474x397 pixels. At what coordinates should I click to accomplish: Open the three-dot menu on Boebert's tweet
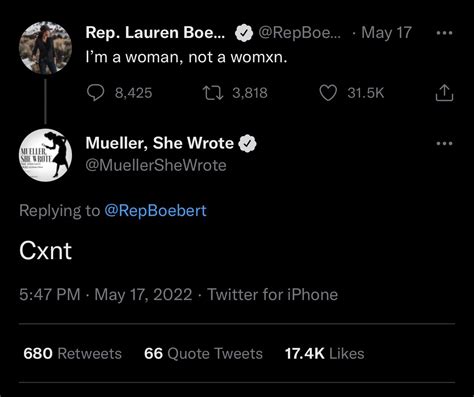[x=445, y=33]
